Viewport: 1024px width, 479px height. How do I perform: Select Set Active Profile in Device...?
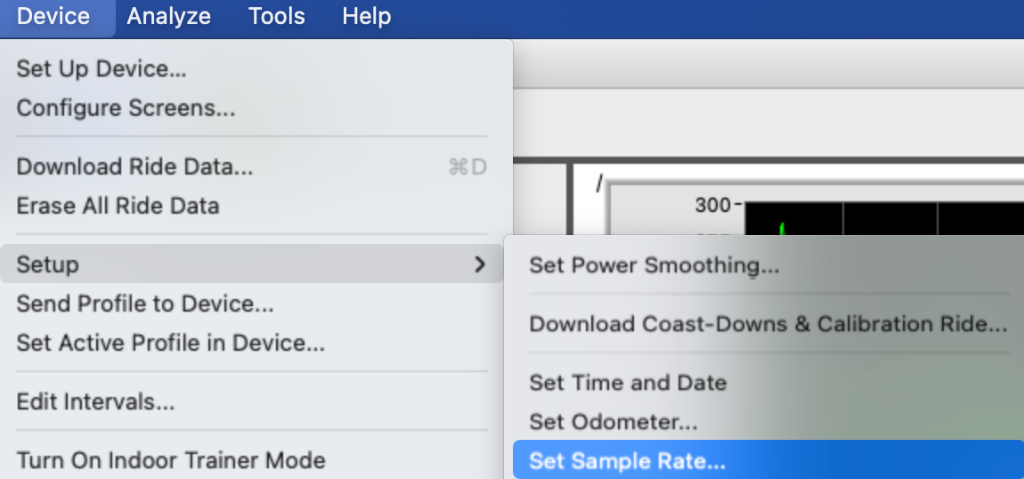point(170,343)
